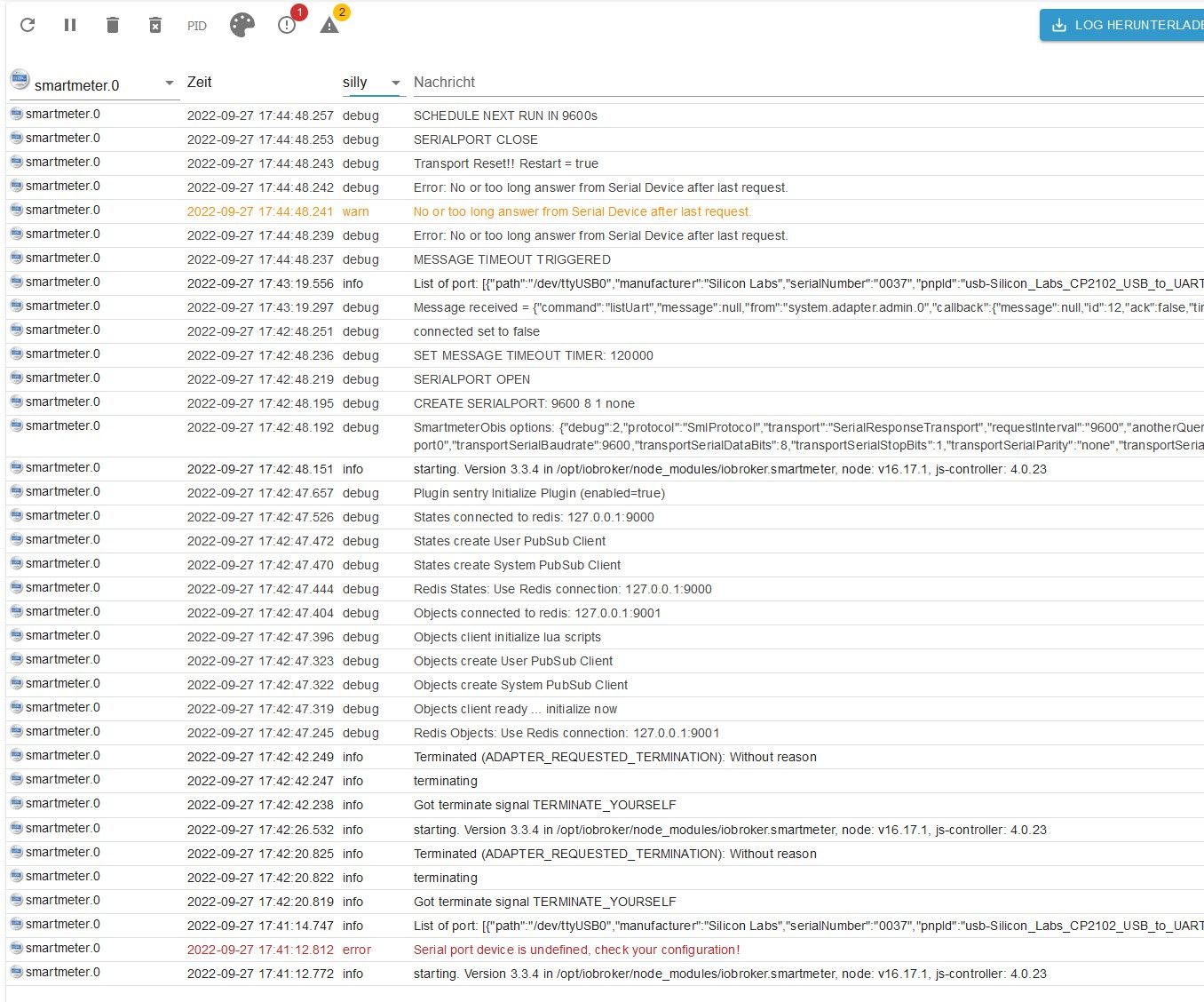1204x1002 pixels.
Task: Click 'Terminated' message at 17:42:20.825
Action: pyautogui.click(x=615, y=854)
